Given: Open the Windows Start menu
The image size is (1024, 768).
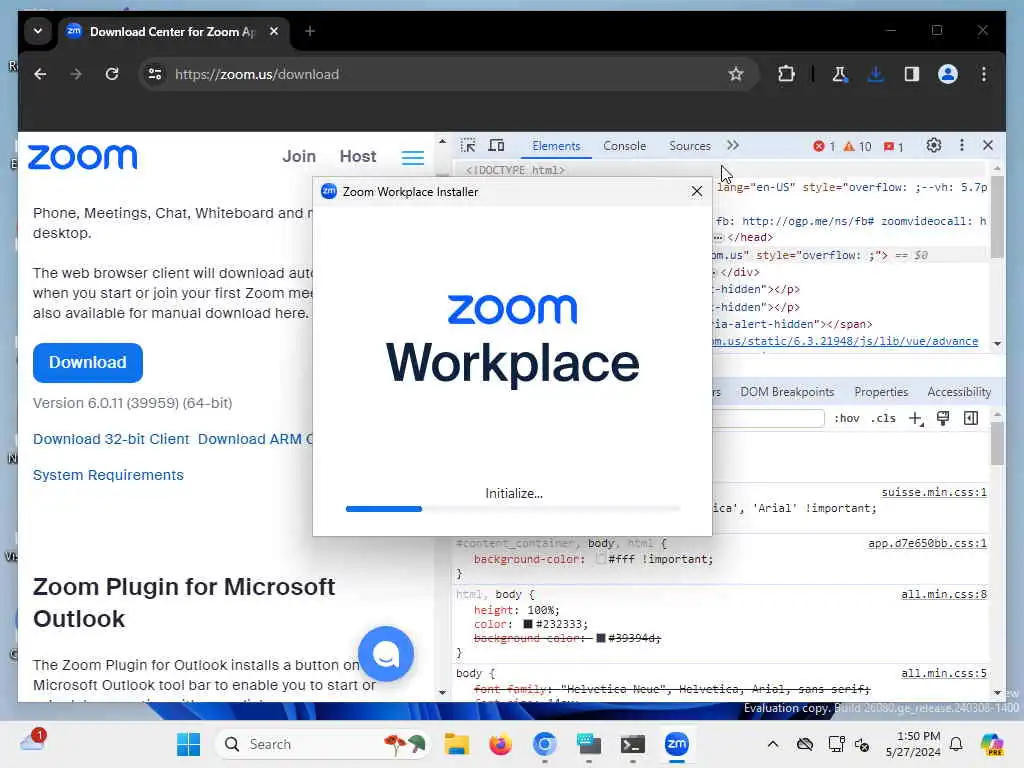Looking at the screenshot, I should pos(188,744).
